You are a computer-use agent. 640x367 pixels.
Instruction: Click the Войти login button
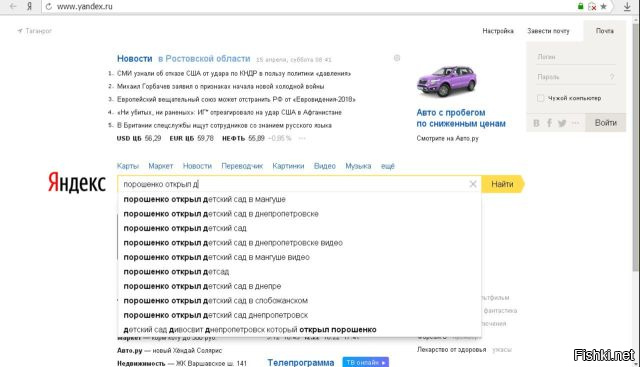pos(606,122)
